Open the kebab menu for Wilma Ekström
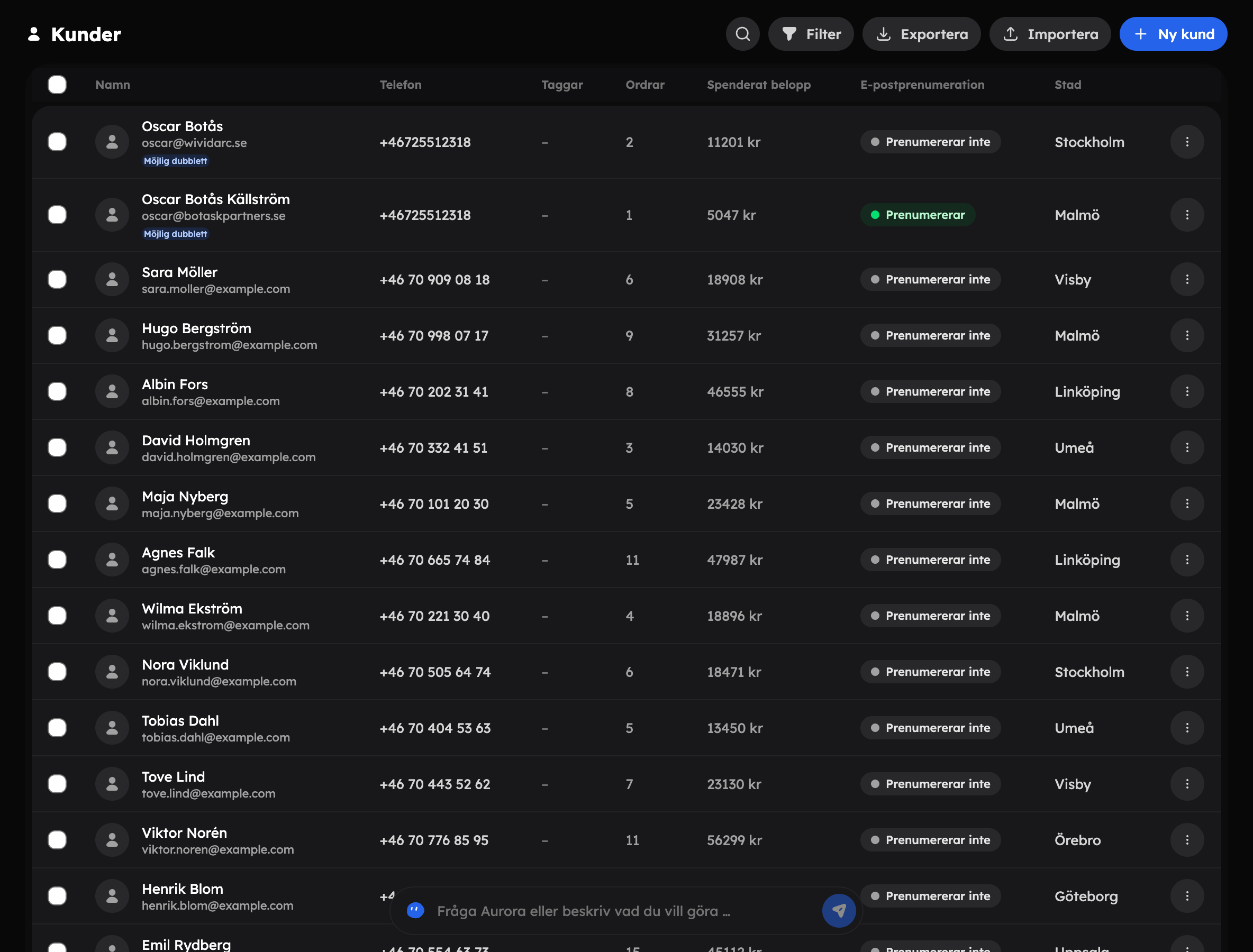 1187,616
